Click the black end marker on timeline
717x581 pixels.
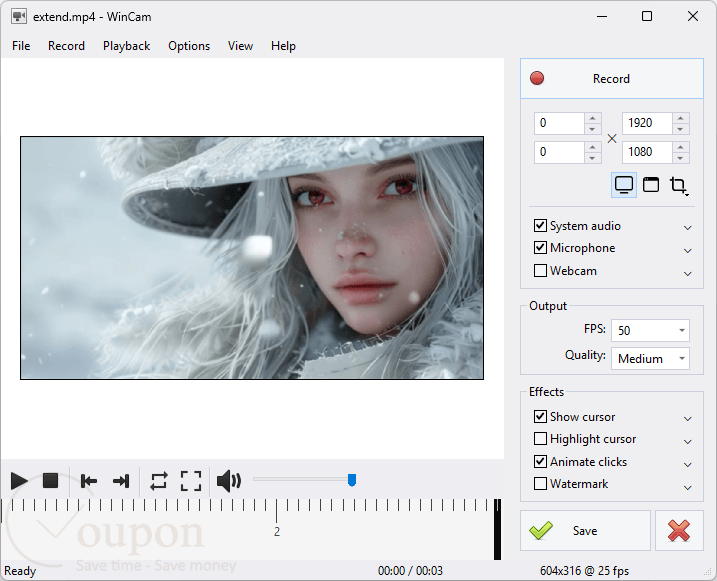coord(498,529)
